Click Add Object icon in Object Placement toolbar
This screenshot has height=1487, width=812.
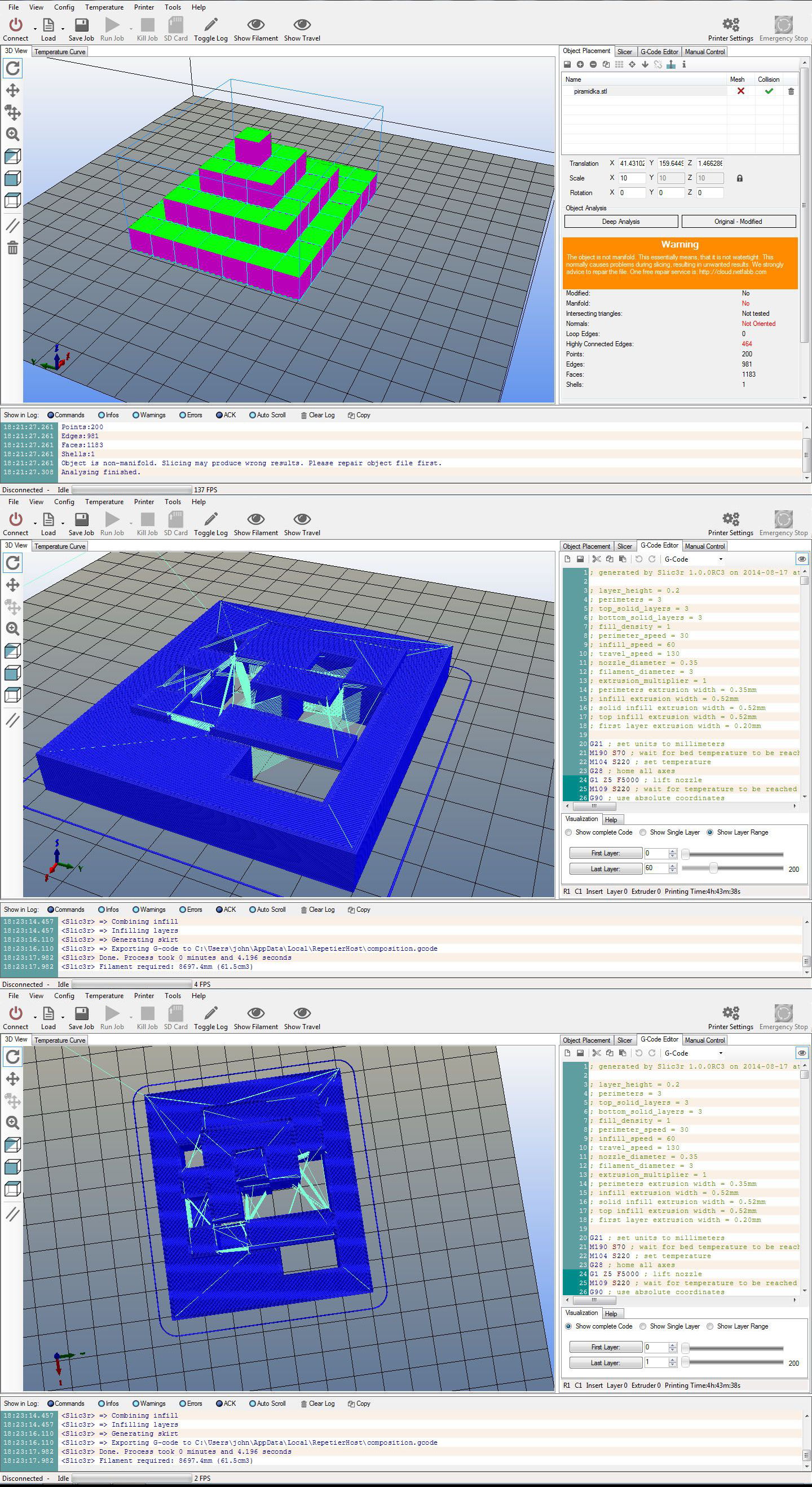pyautogui.click(x=580, y=65)
